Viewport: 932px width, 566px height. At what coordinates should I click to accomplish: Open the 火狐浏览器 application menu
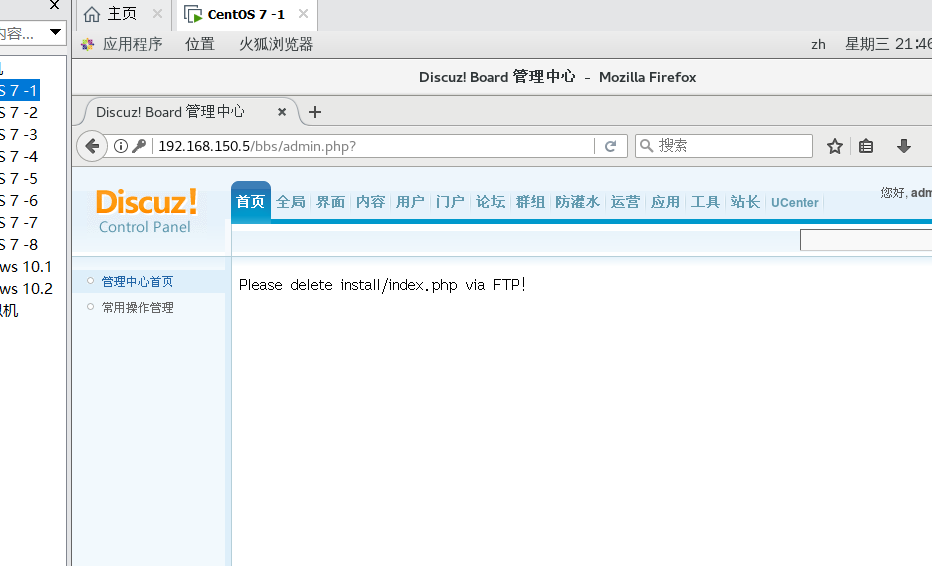coord(276,44)
